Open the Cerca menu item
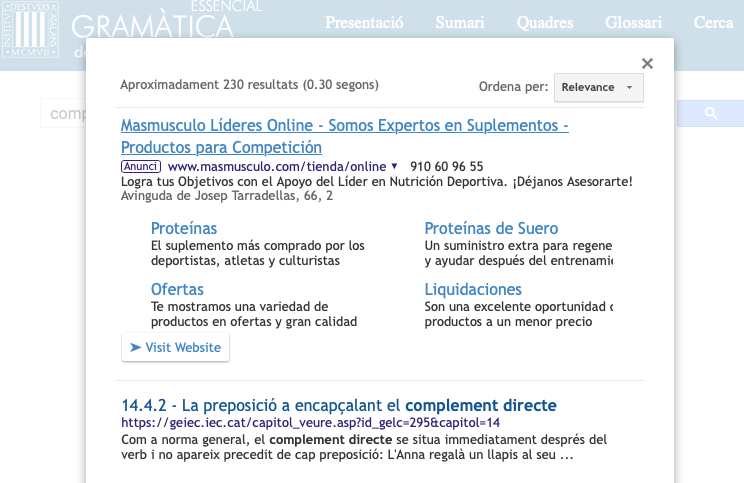 713,22
